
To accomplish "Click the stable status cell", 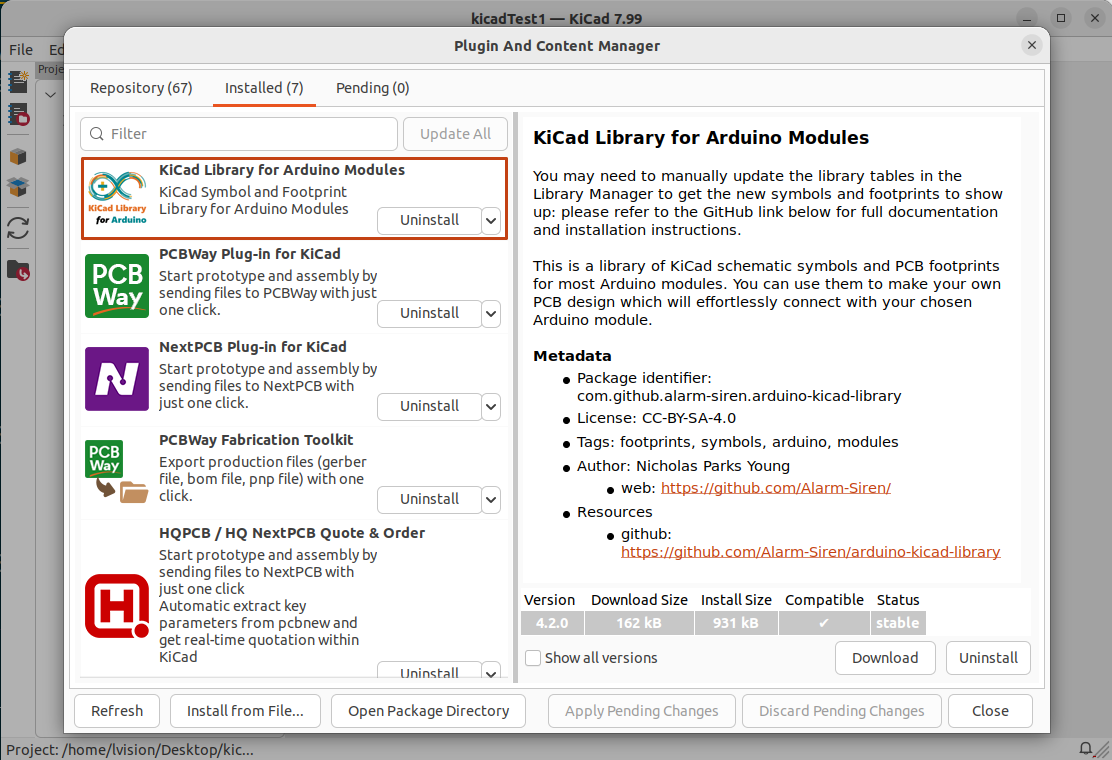I will pos(898,623).
